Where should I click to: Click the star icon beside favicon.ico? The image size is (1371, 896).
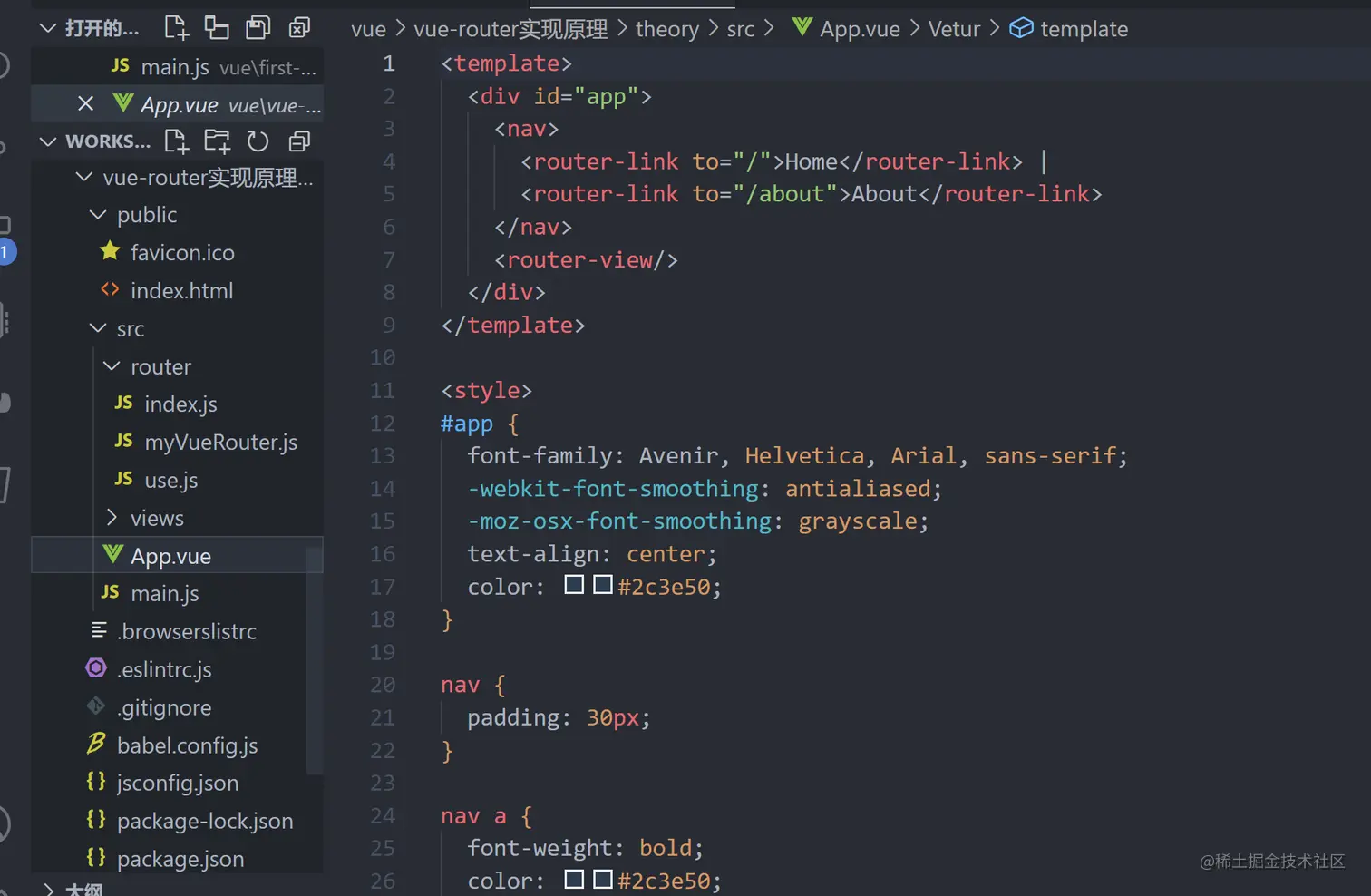click(110, 251)
